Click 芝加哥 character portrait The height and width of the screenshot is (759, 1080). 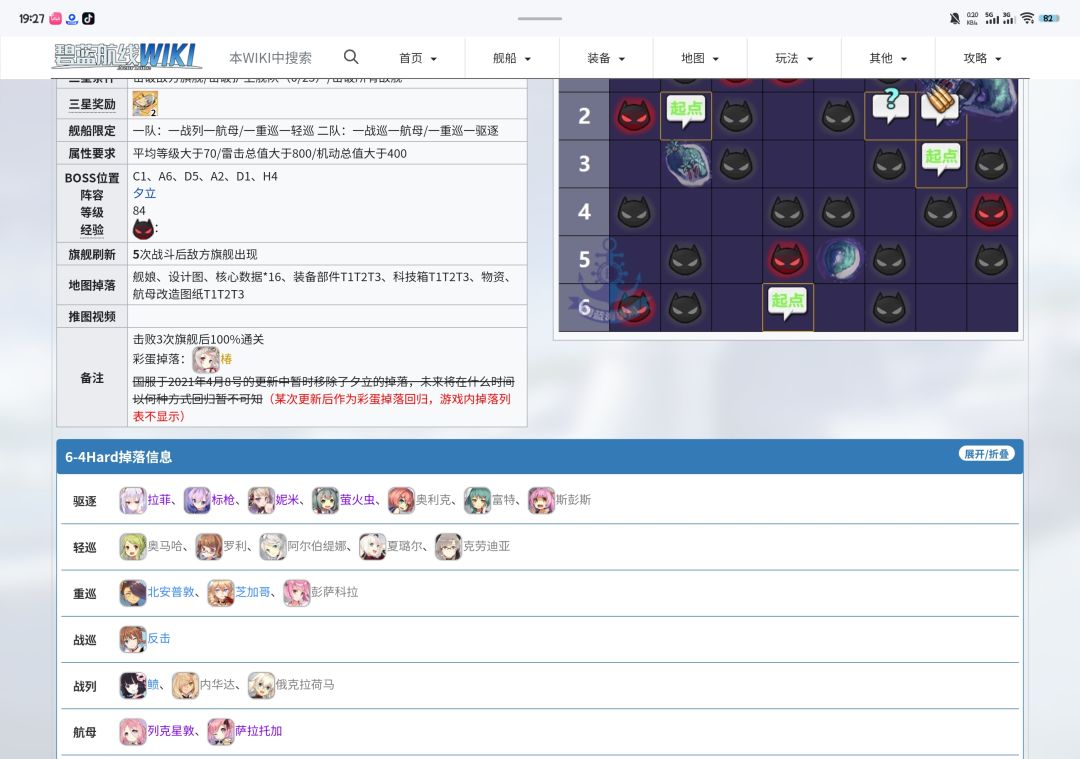click(x=220, y=593)
